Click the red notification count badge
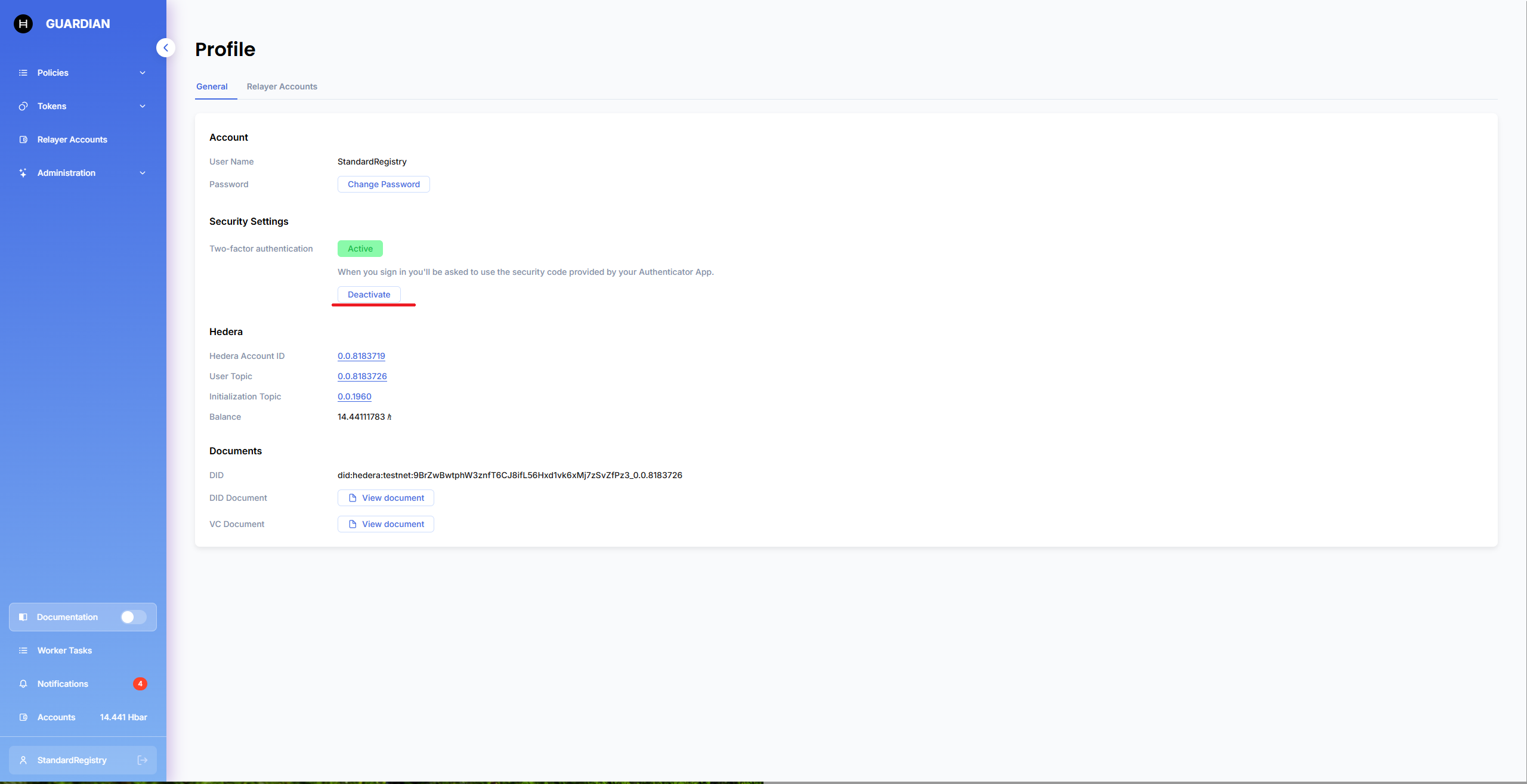1527x784 pixels. (x=140, y=684)
